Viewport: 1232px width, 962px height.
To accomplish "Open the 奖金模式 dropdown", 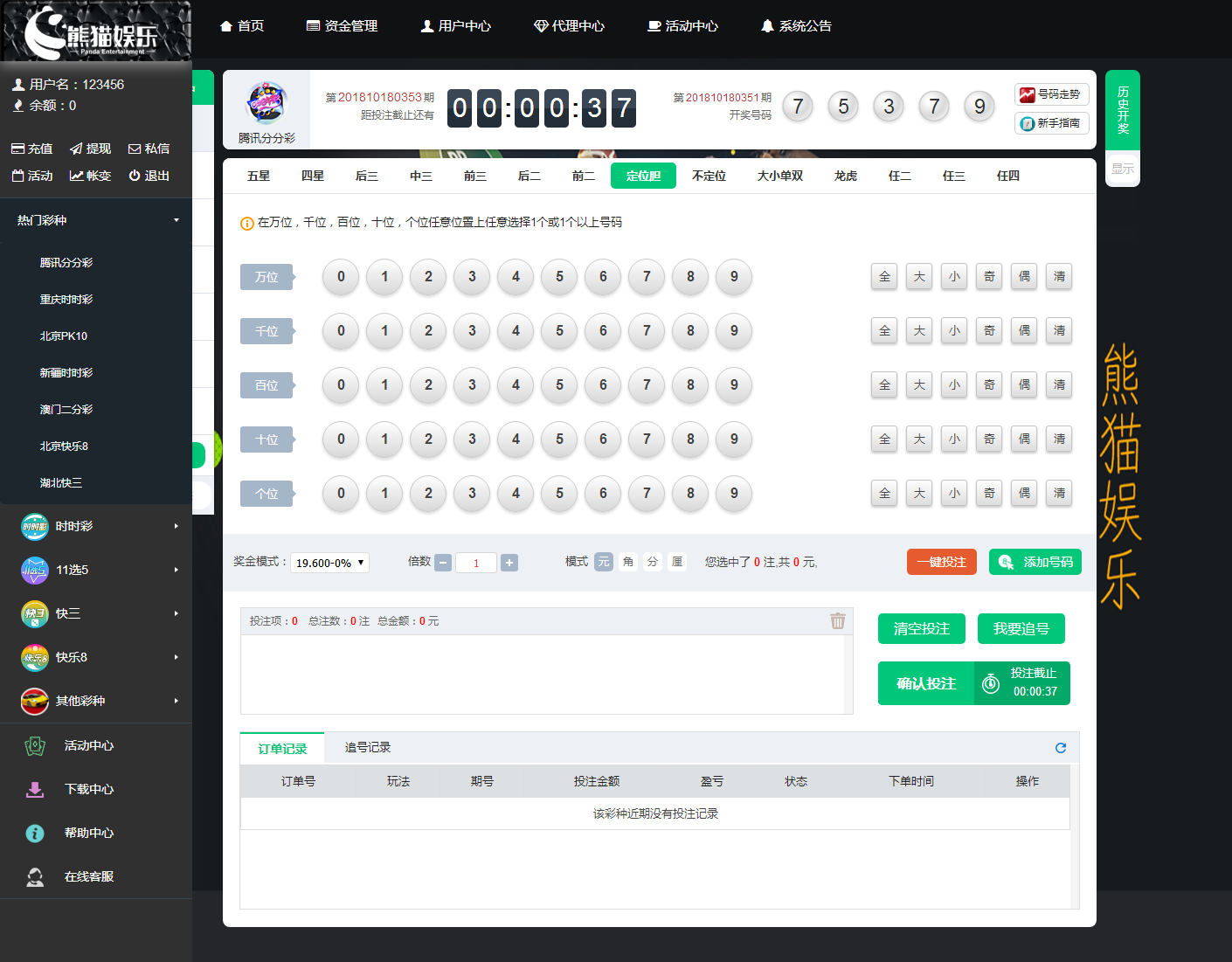I will click(329, 563).
